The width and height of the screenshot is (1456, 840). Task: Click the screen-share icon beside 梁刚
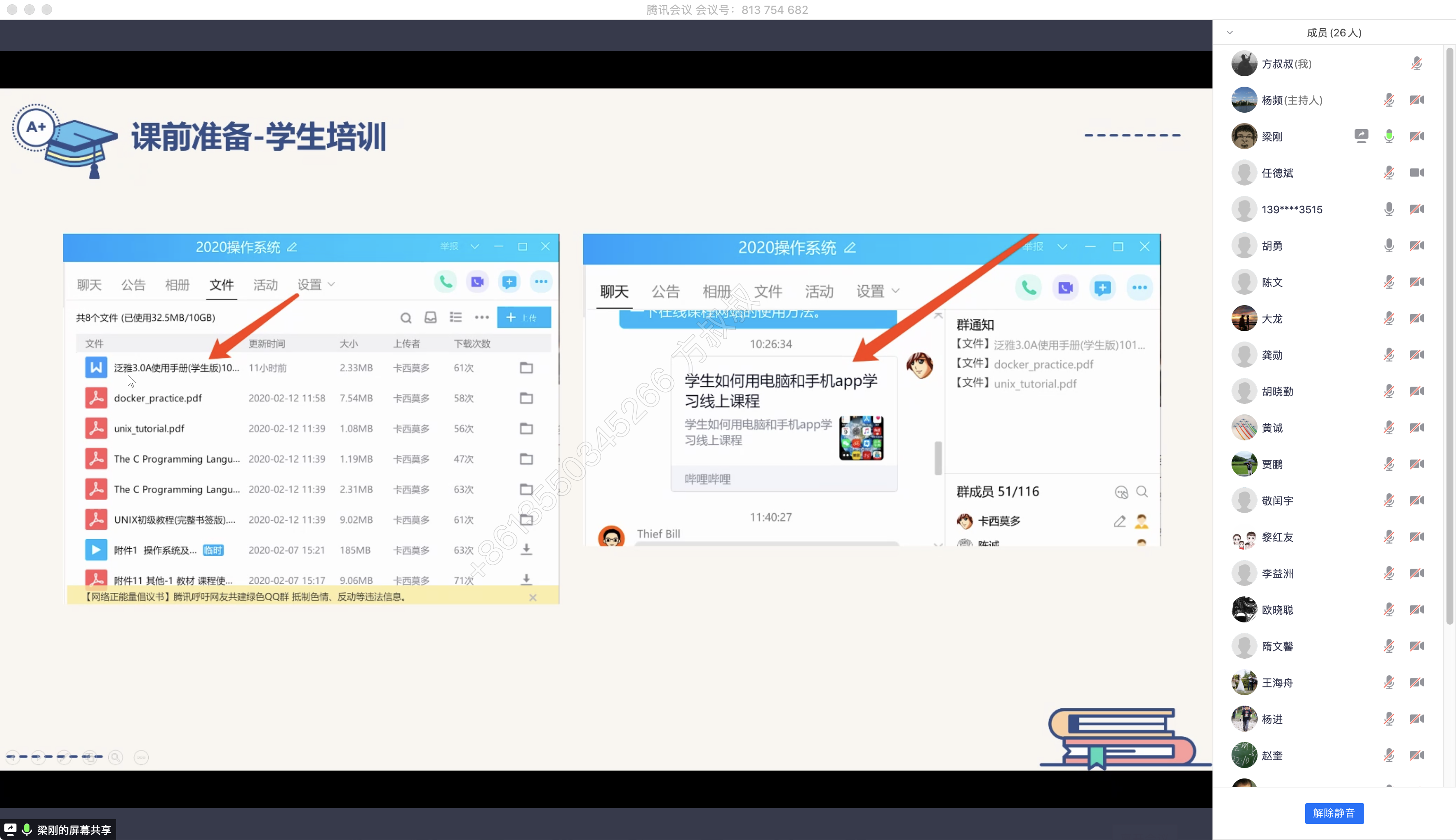pos(1361,136)
